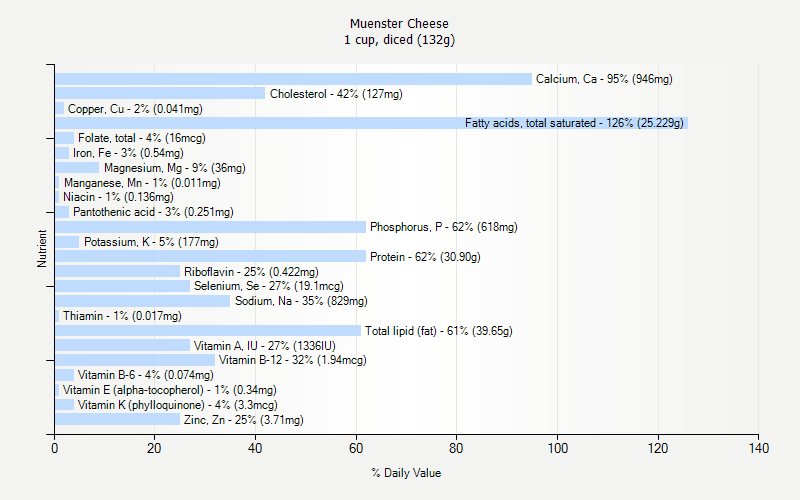Click the 100 tick on x-axis
Screen dimensions: 800x500
tap(557, 449)
